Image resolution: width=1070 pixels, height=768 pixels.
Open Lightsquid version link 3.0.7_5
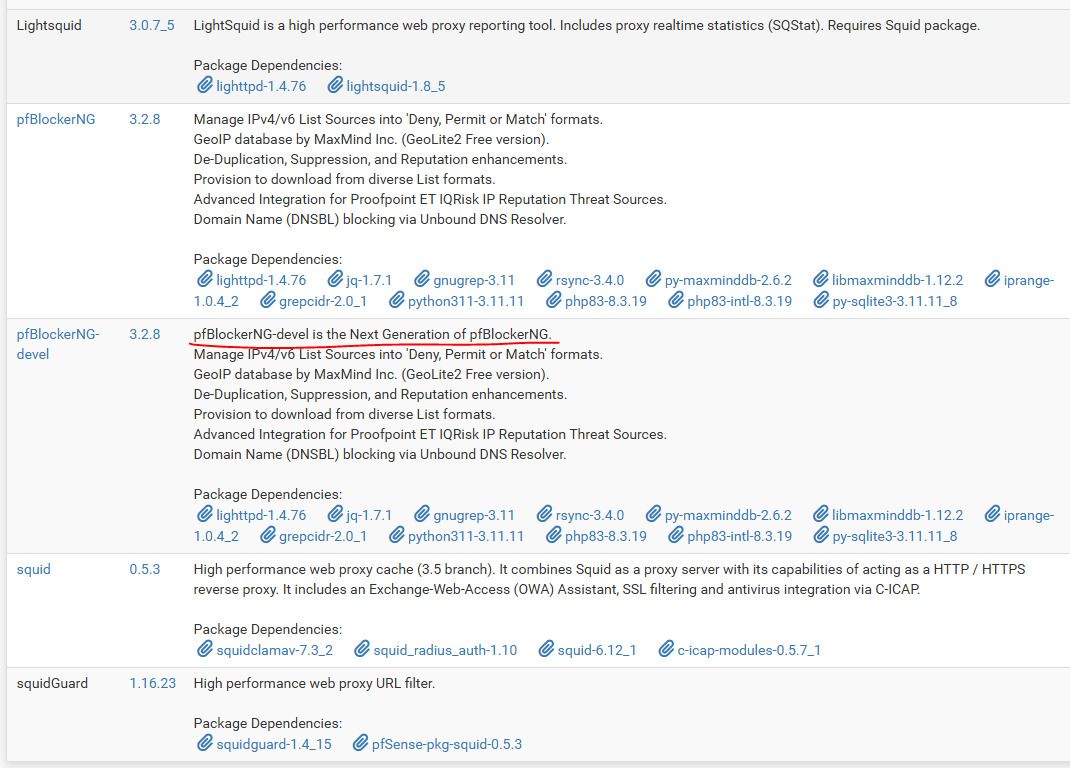[151, 26]
